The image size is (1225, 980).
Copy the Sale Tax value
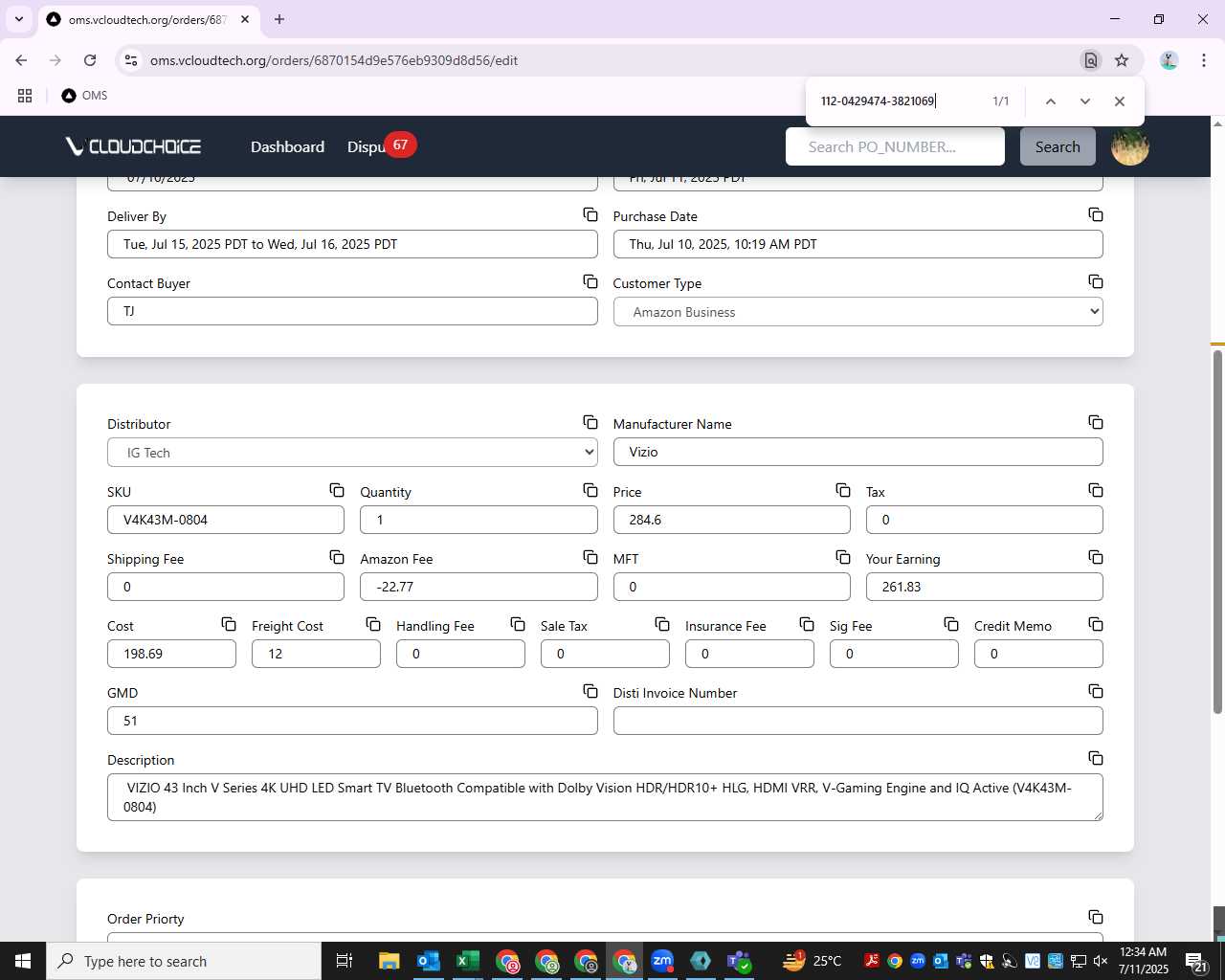tap(662, 624)
